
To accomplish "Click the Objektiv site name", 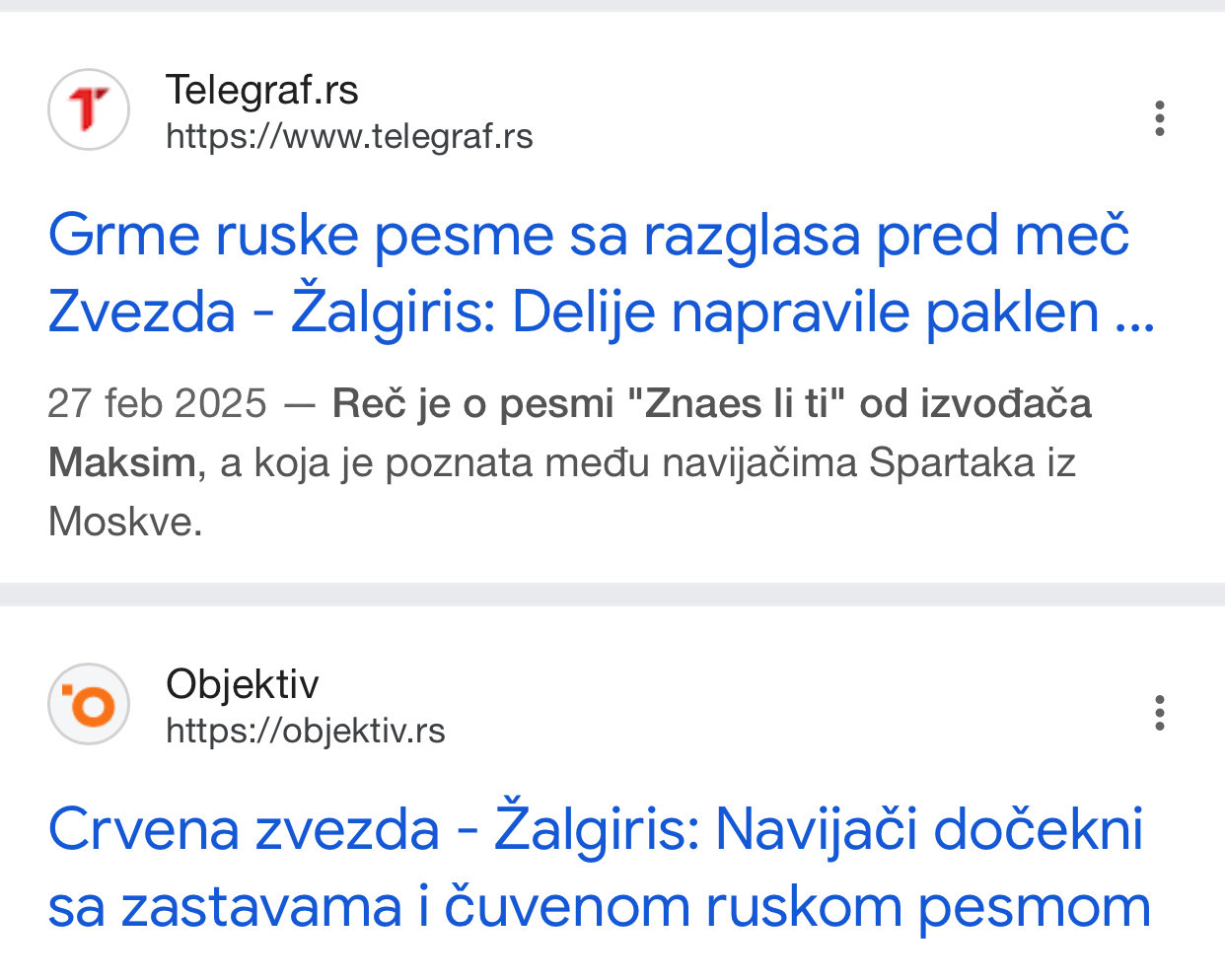I will 242,684.
